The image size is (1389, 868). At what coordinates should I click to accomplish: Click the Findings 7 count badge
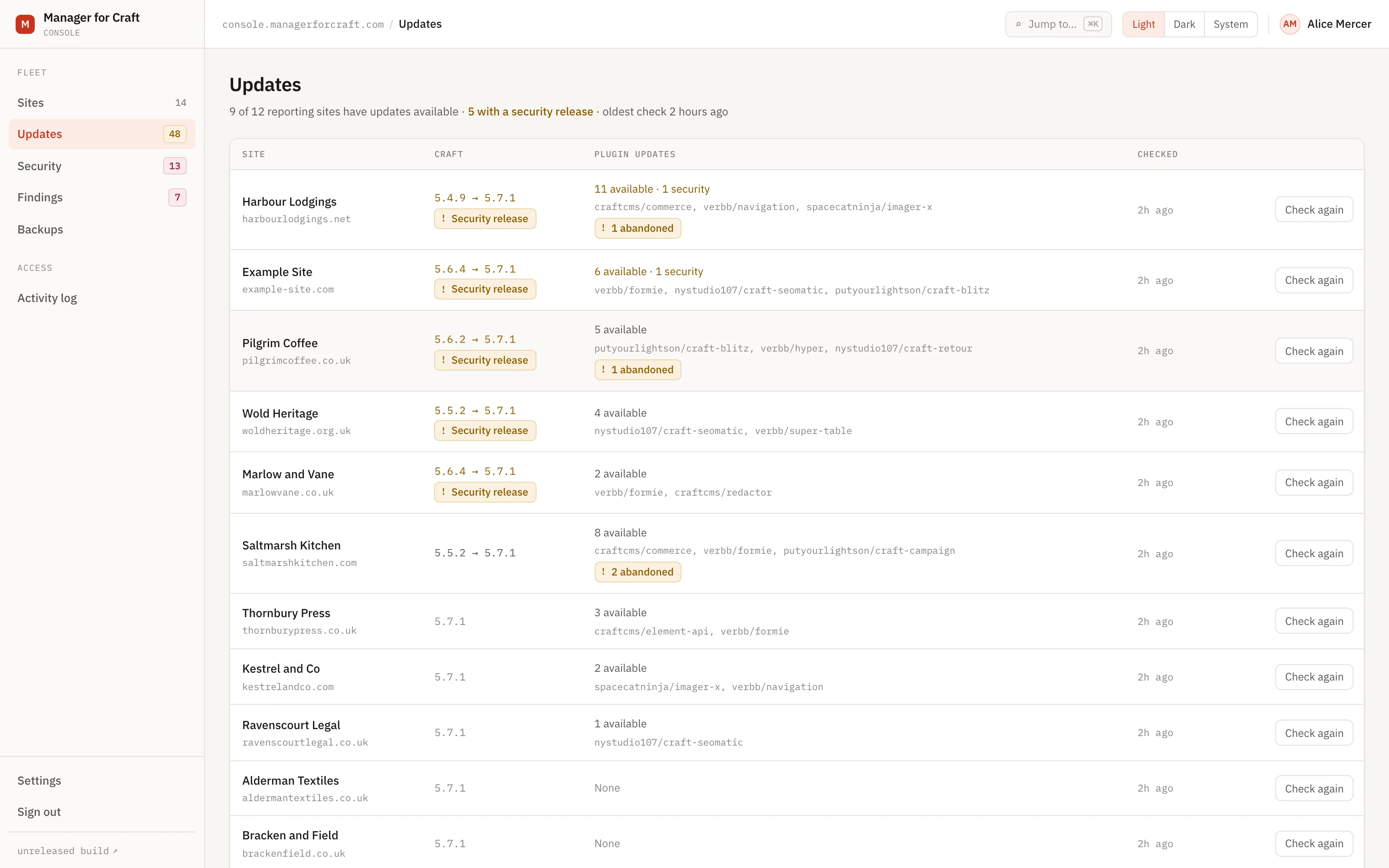click(x=178, y=197)
